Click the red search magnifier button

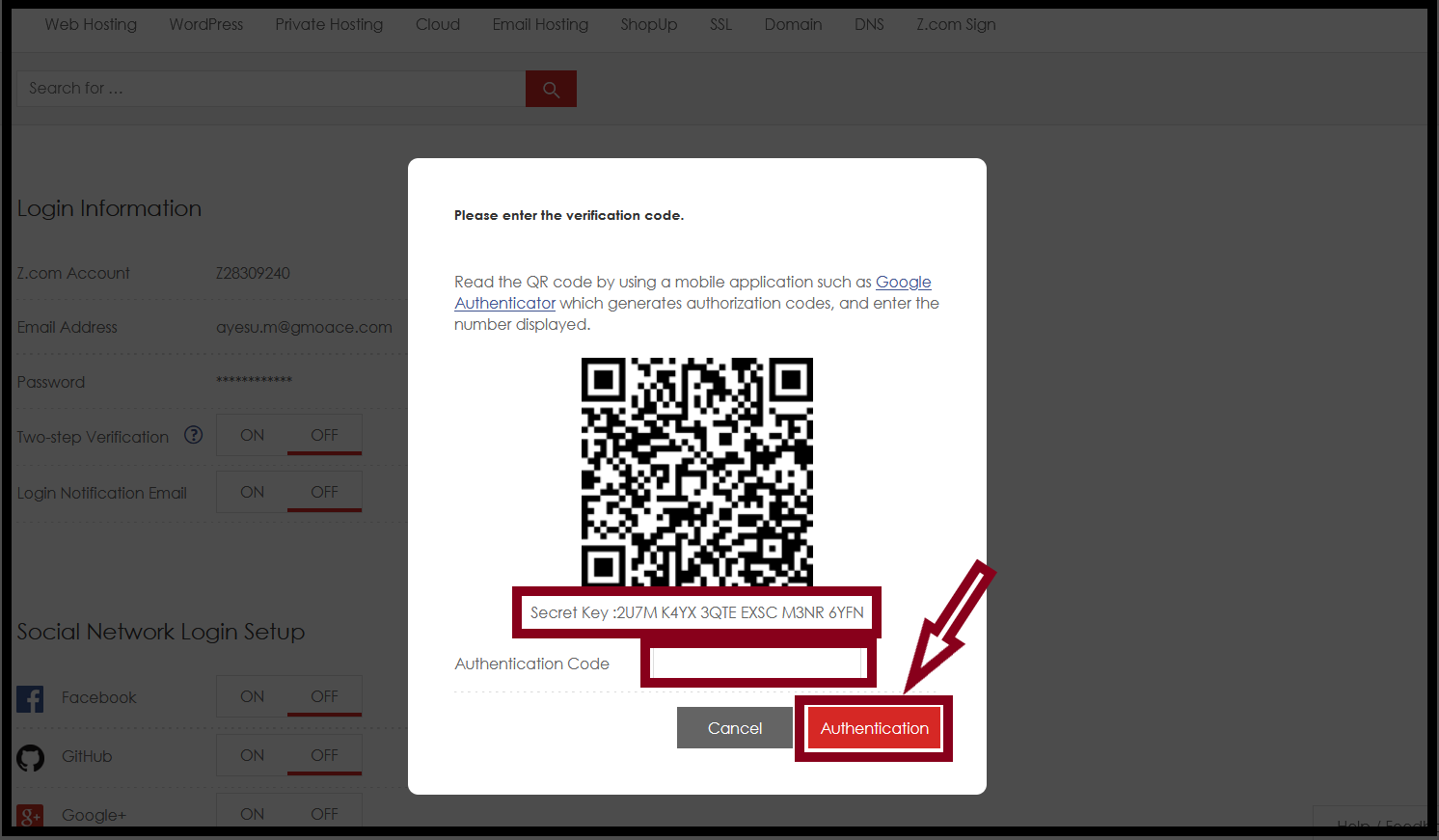tap(551, 89)
